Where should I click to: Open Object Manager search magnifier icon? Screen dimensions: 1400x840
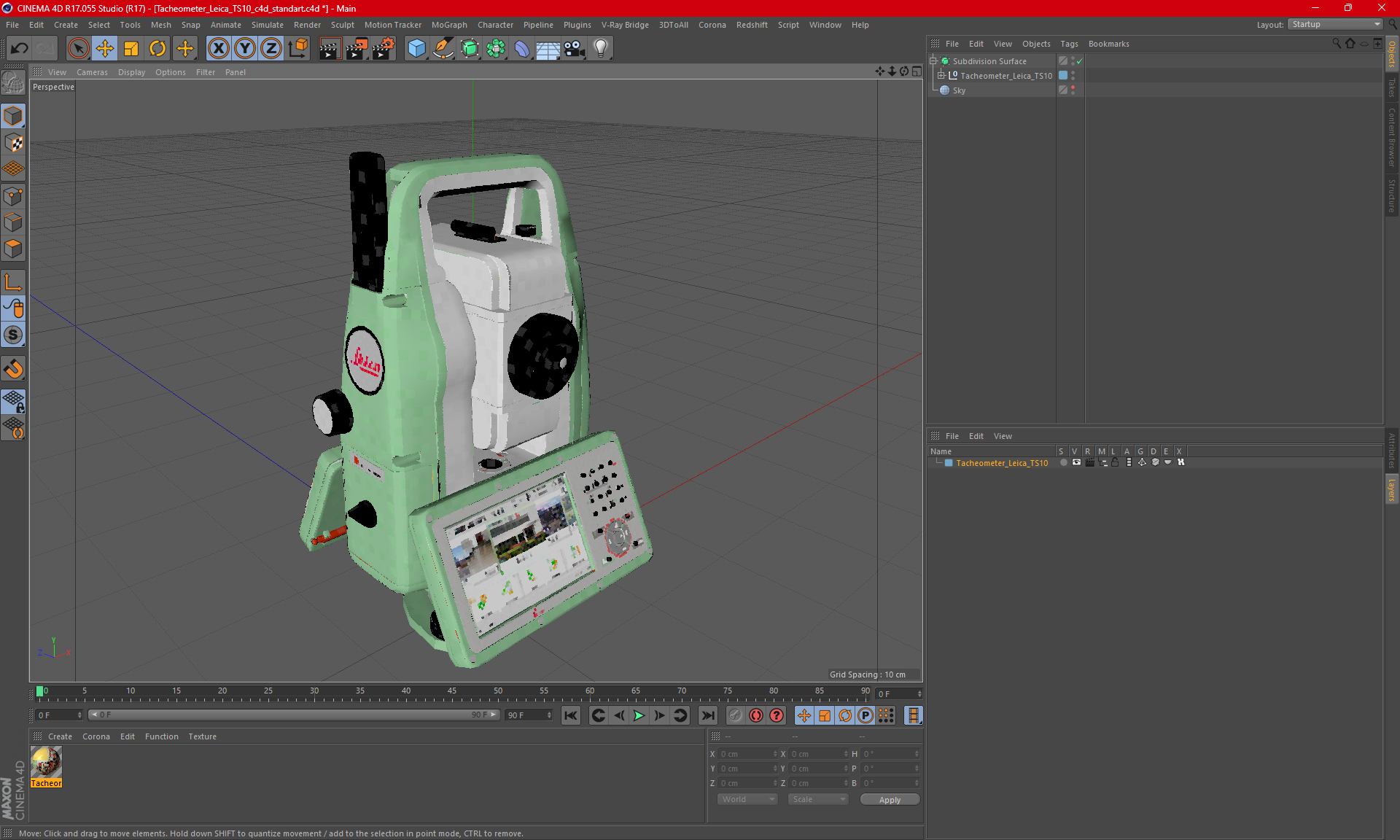point(1337,44)
